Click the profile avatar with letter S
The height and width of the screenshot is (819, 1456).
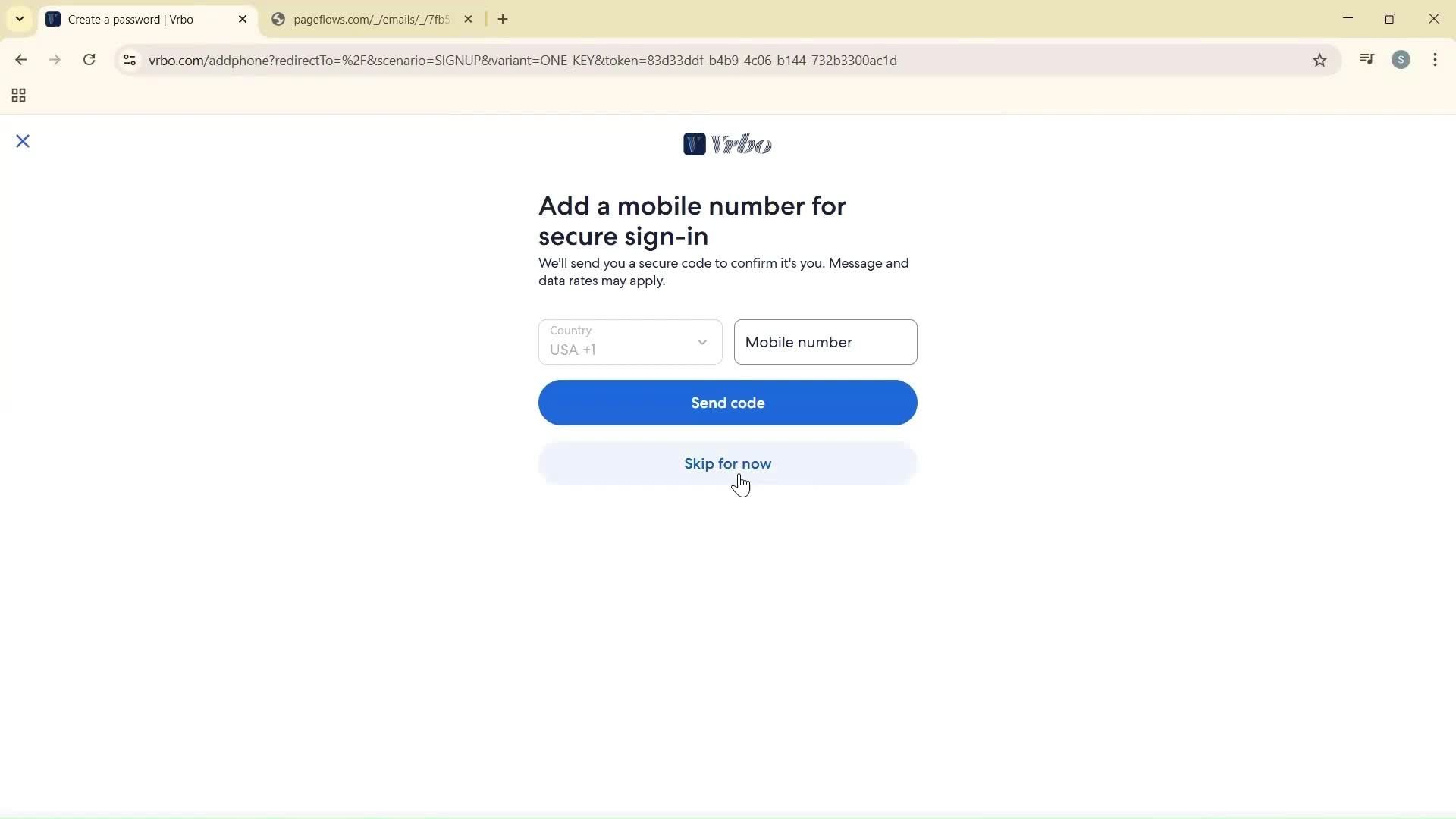[1402, 60]
